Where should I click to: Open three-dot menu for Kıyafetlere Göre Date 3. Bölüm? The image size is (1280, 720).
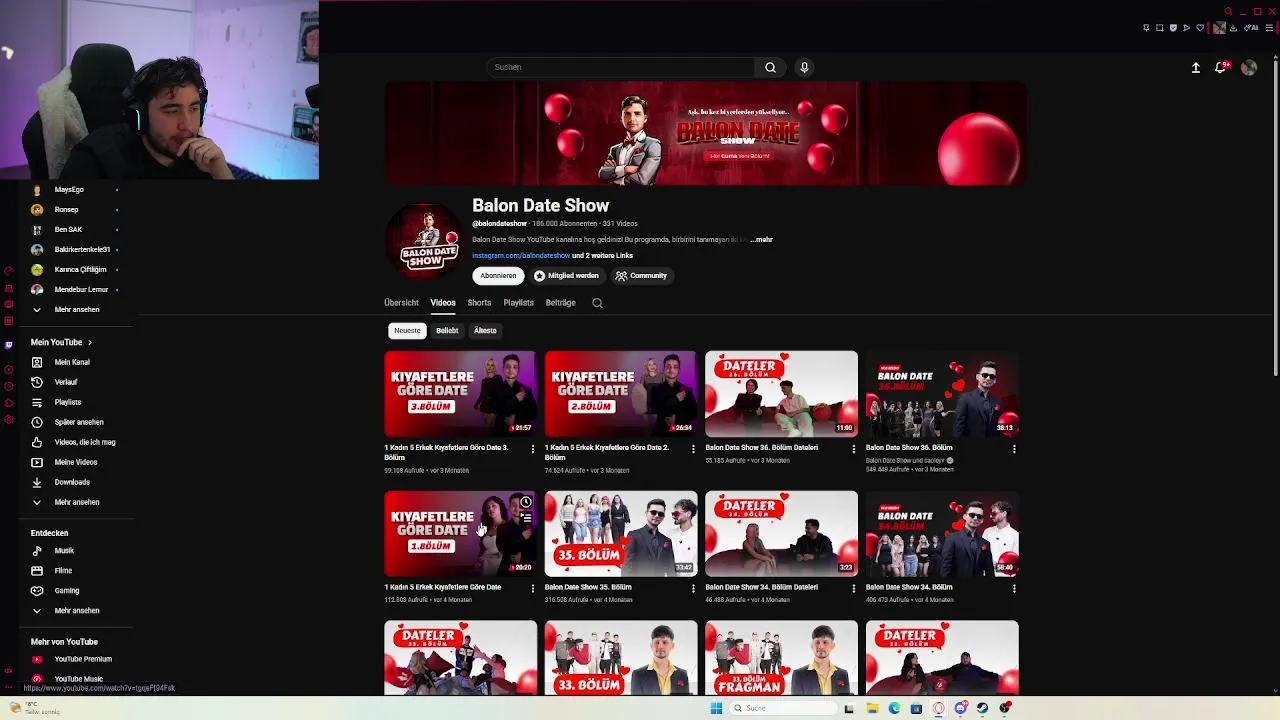click(532, 449)
